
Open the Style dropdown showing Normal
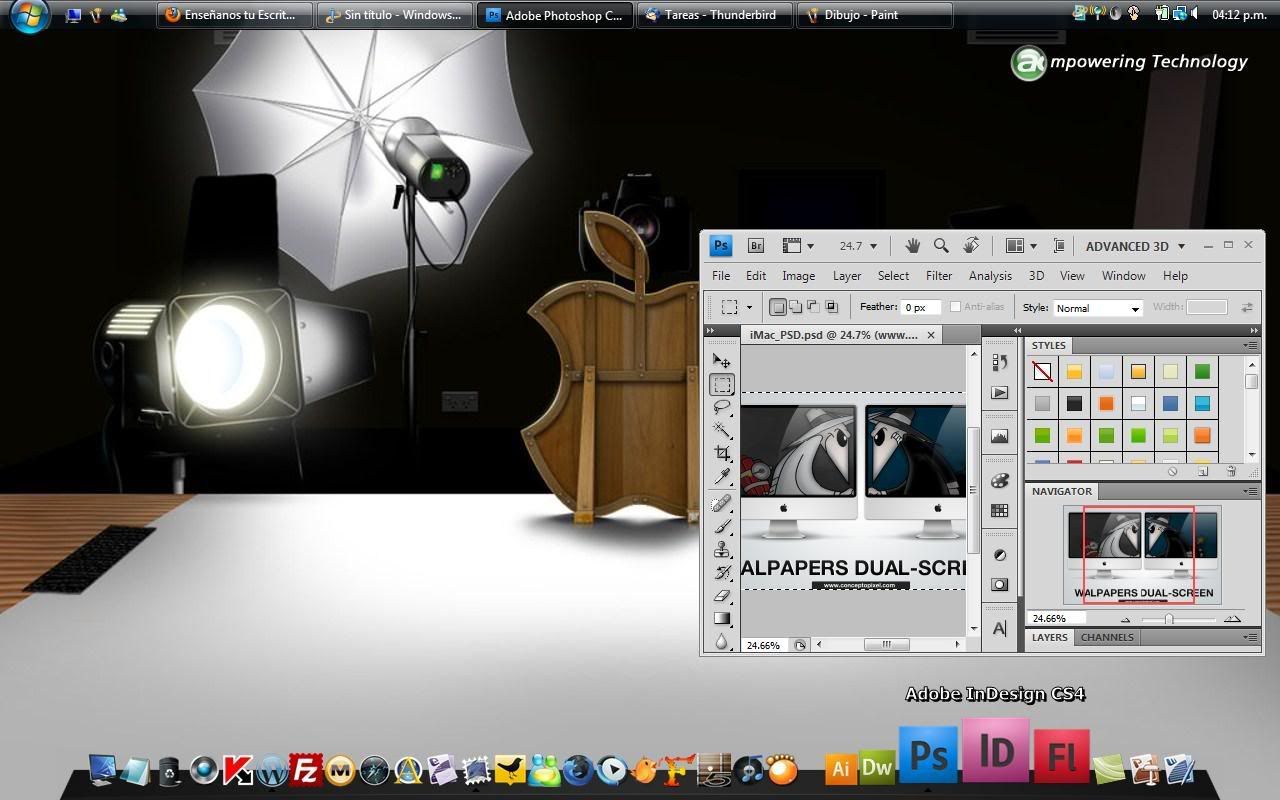point(1097,308)
